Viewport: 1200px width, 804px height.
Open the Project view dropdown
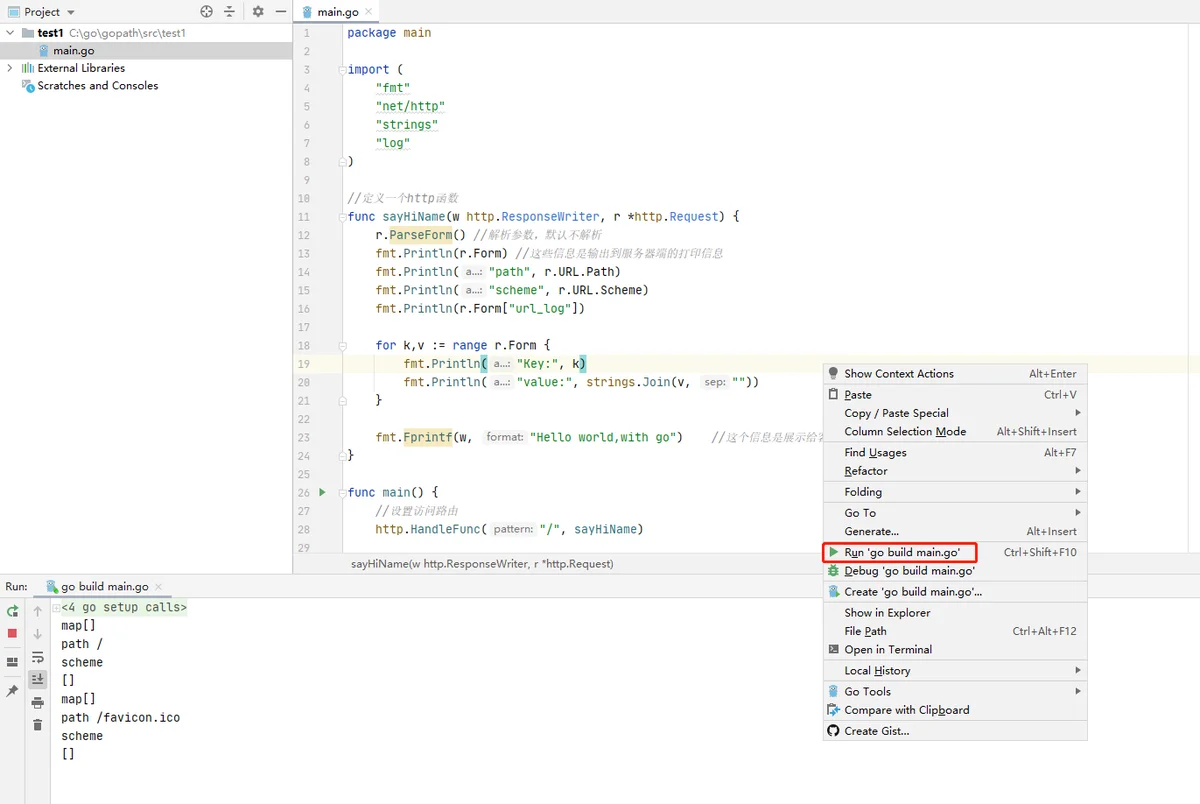(x=70, y=12)
